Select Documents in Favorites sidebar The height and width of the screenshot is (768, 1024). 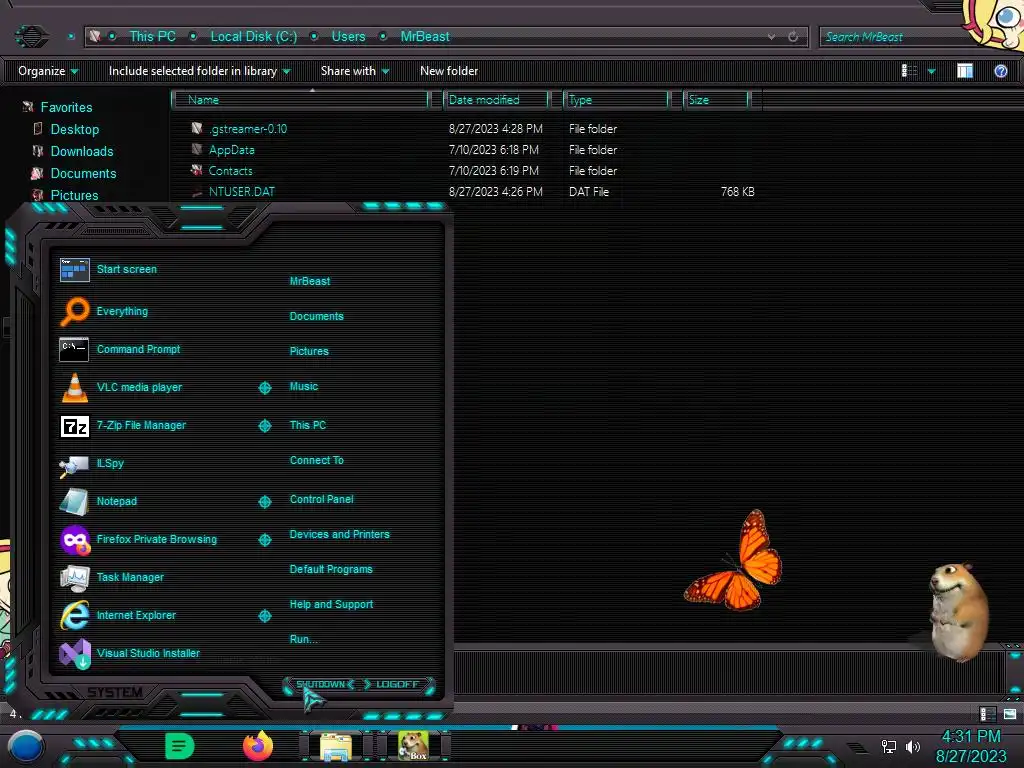[x=83, y=173]
